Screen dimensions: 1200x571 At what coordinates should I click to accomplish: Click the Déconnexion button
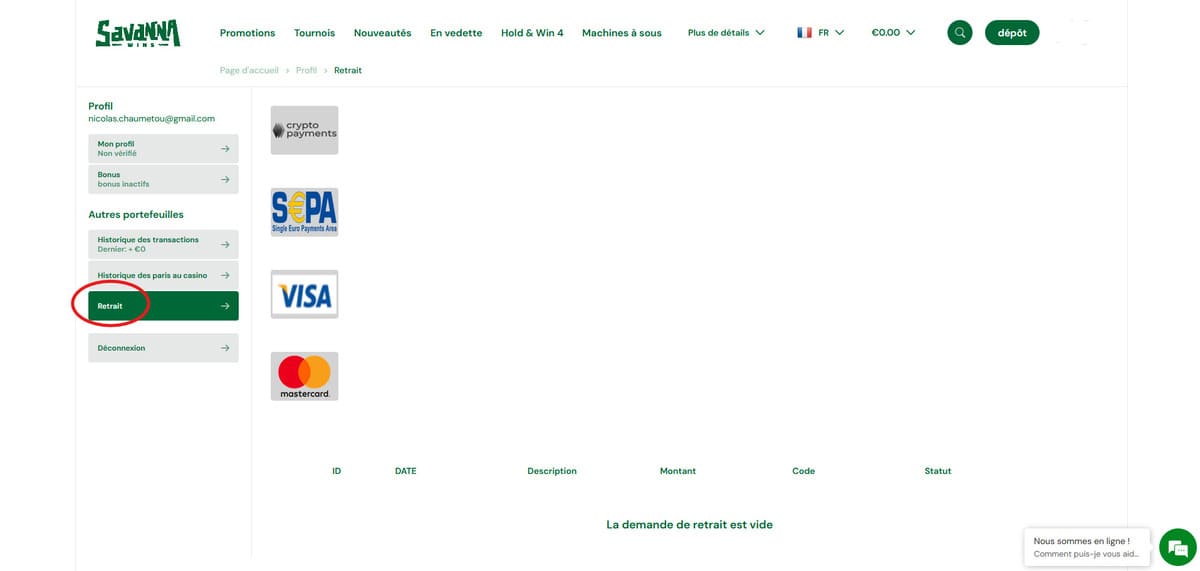coord(163,348)
